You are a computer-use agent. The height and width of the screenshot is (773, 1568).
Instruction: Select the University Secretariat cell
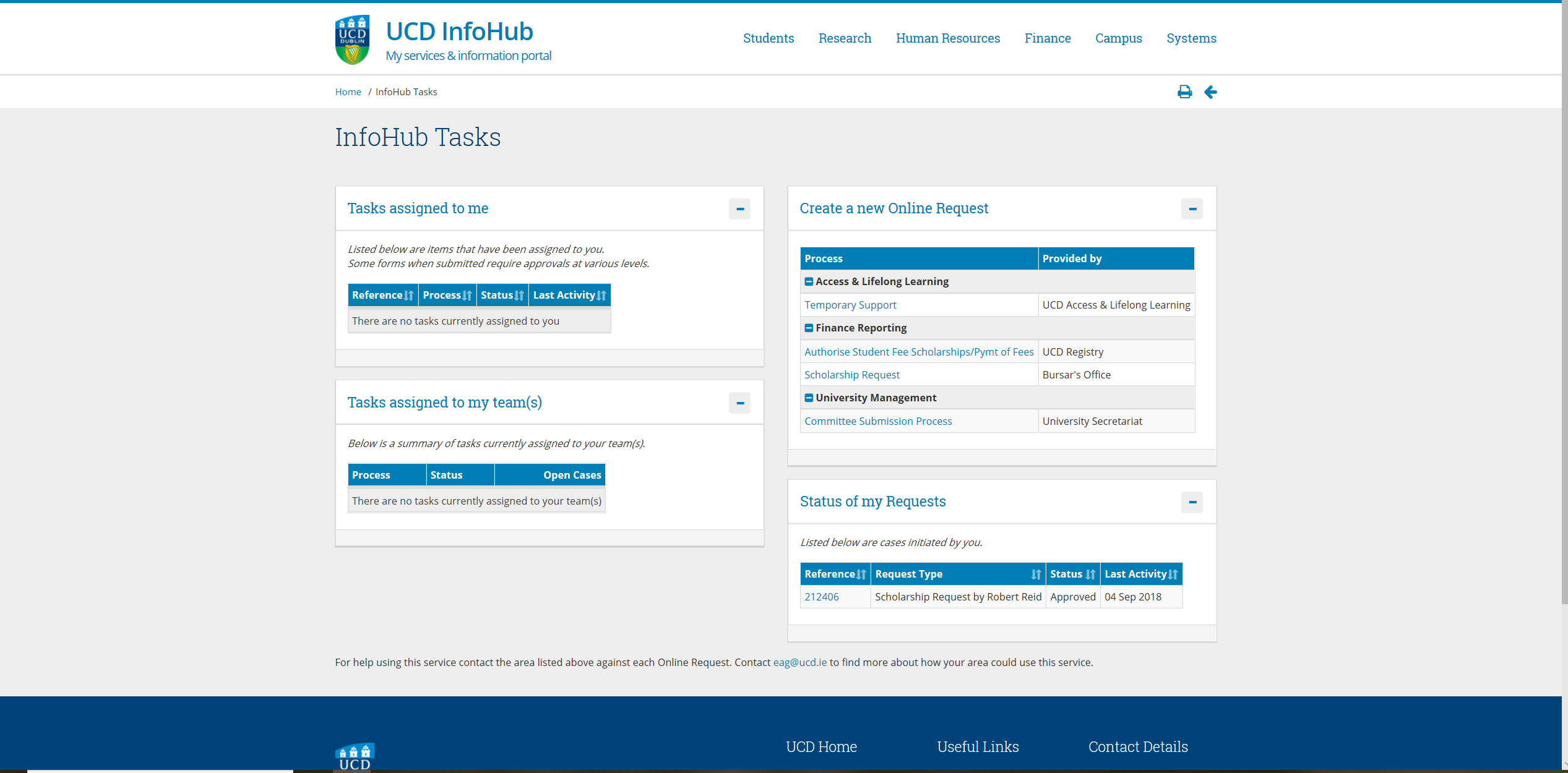[1116, 421]
